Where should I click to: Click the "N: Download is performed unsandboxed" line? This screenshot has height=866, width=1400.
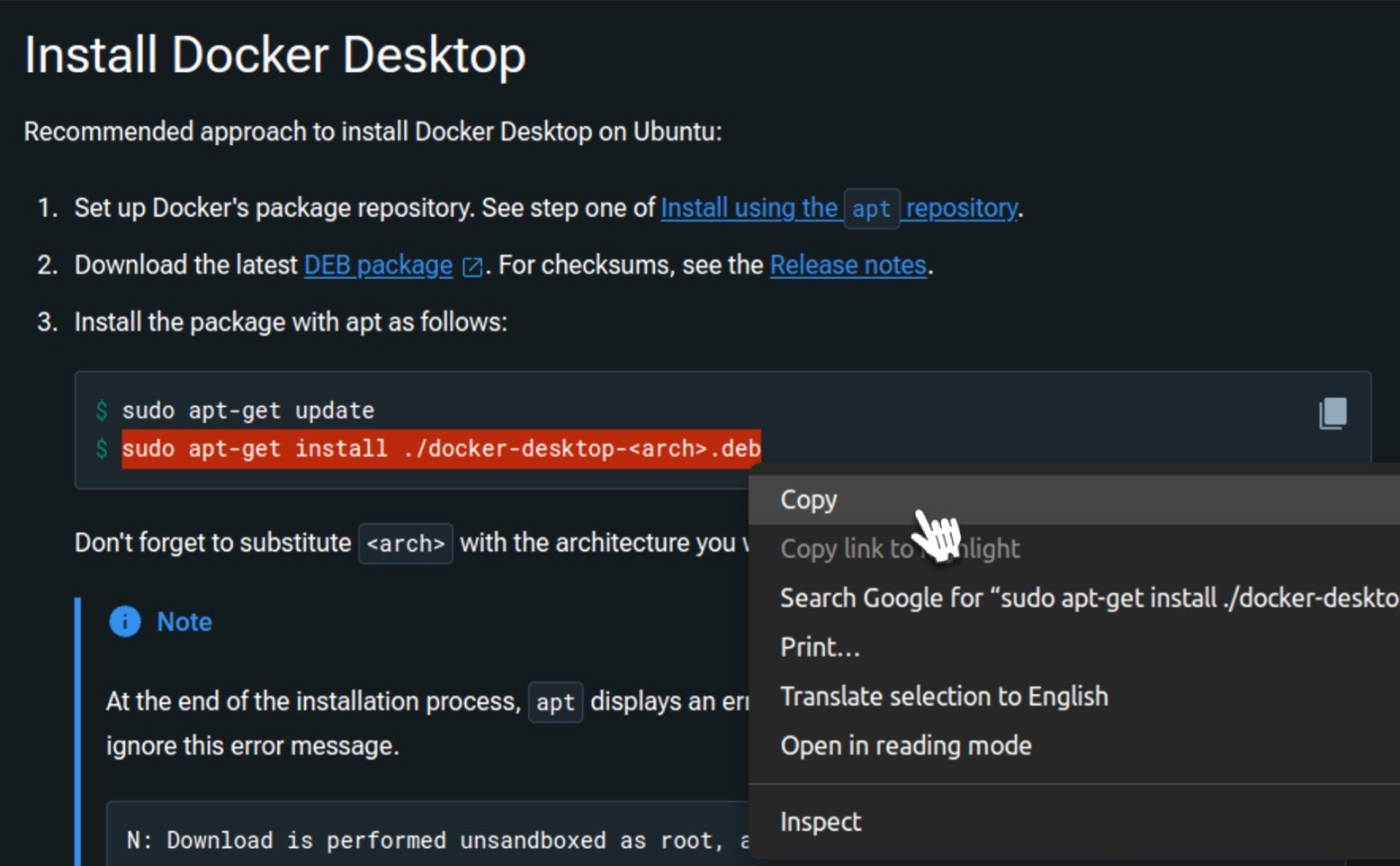click(x=437, y=841)
